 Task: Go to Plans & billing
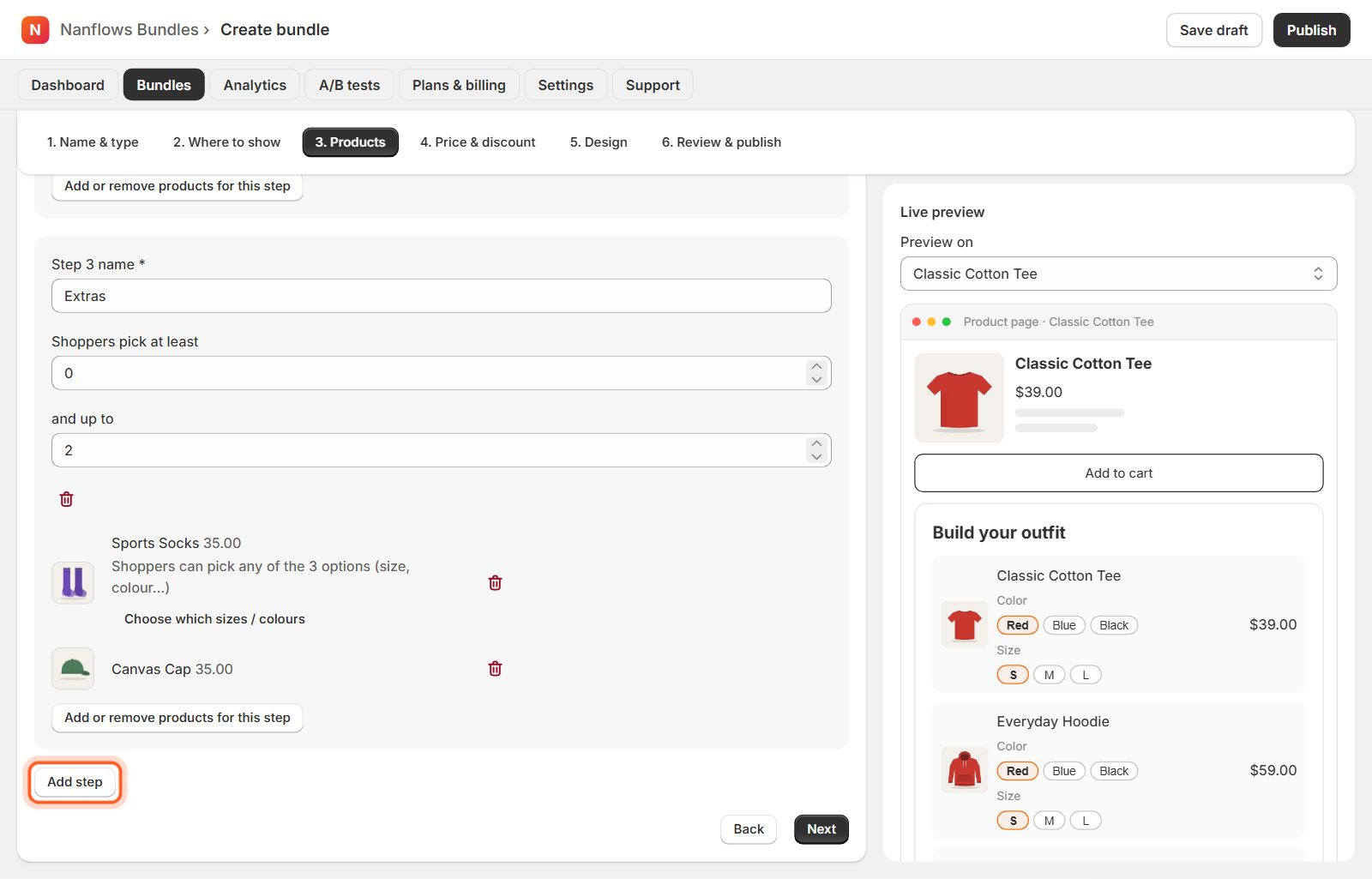pos(459,85)
